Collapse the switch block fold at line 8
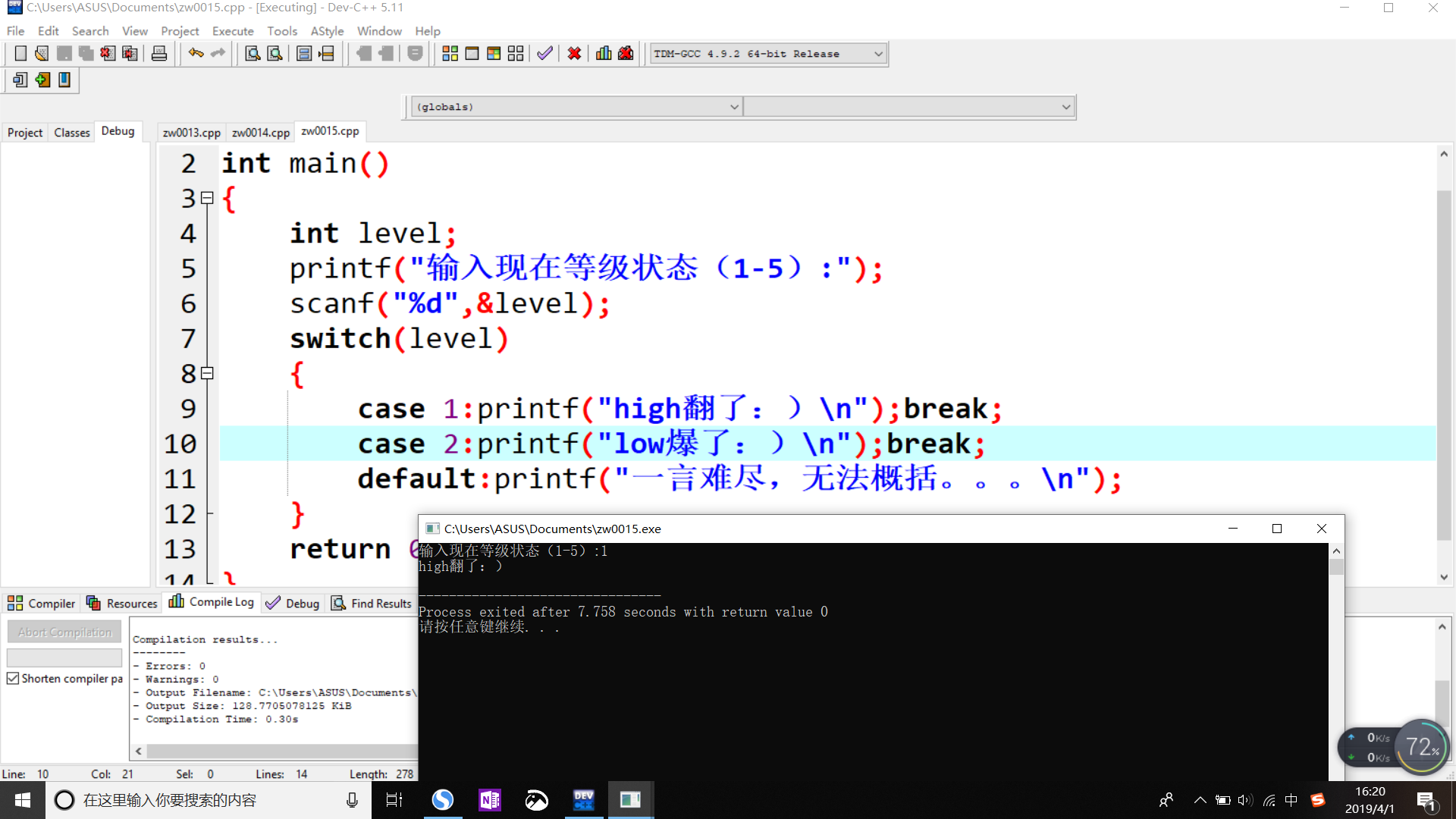Screen dimensions: 1456x819 pyautogui.click(x=207, y=374)
